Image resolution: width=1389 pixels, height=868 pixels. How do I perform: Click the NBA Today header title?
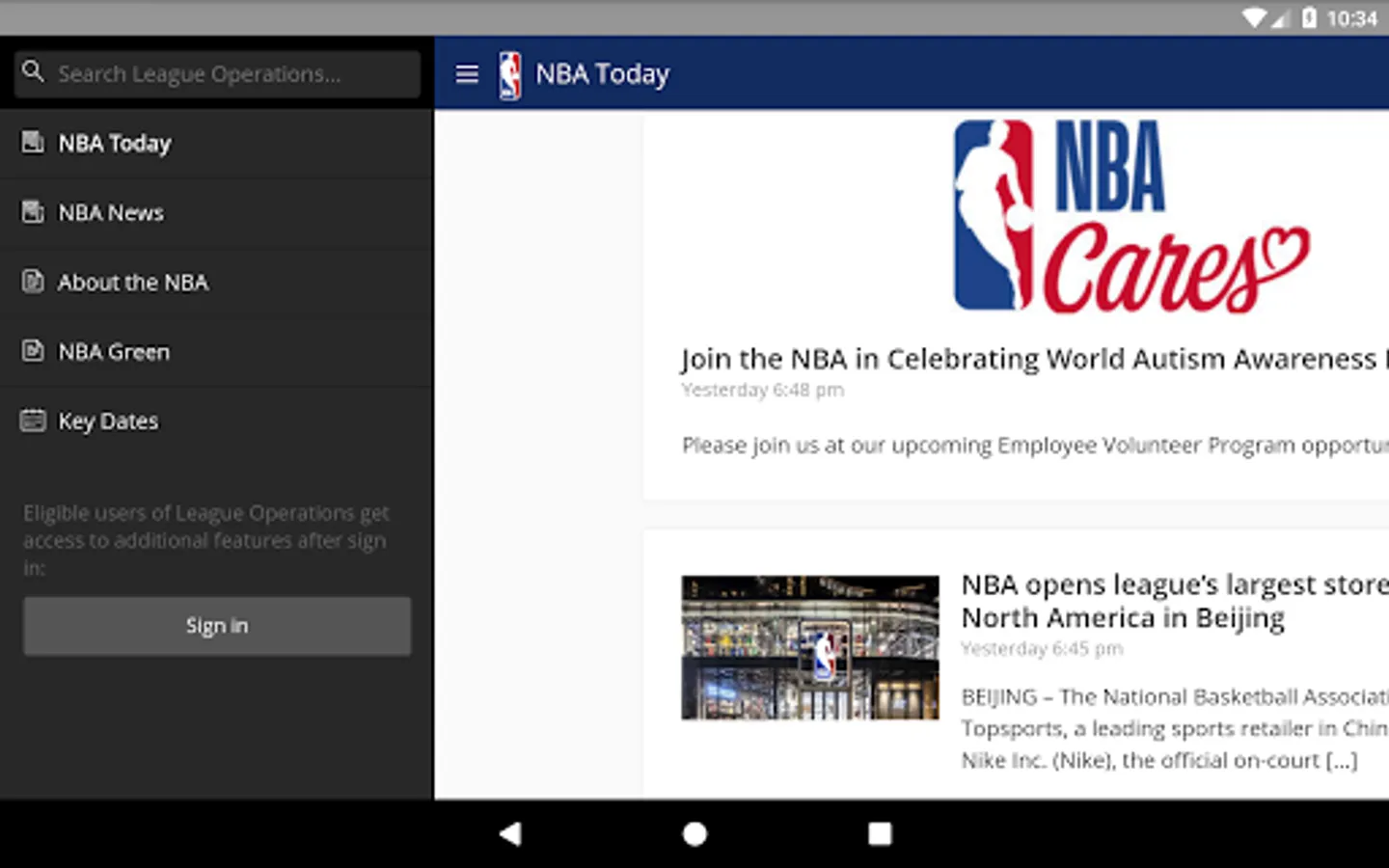[603, 74]
